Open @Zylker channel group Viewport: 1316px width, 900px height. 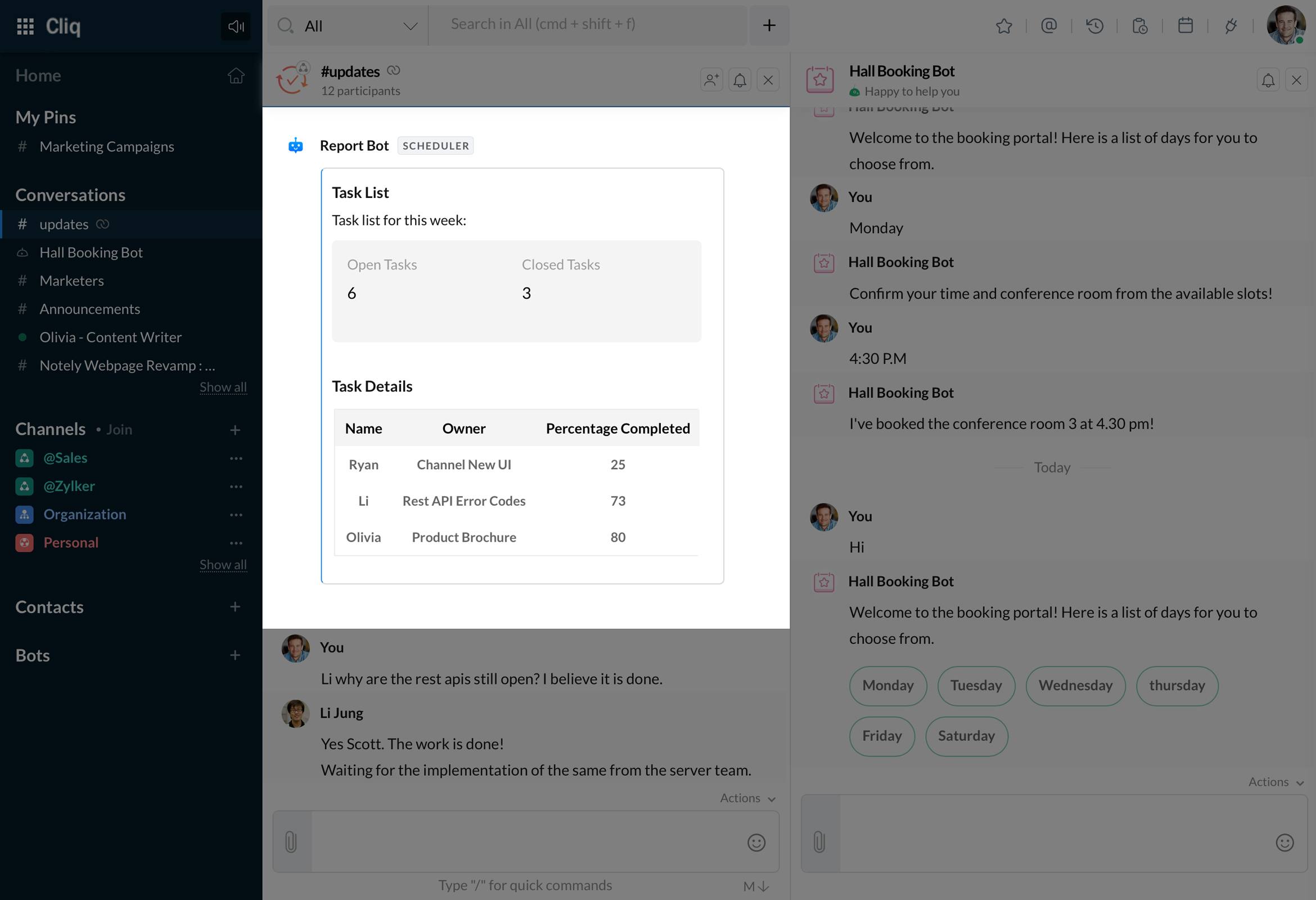click(69, 486)
